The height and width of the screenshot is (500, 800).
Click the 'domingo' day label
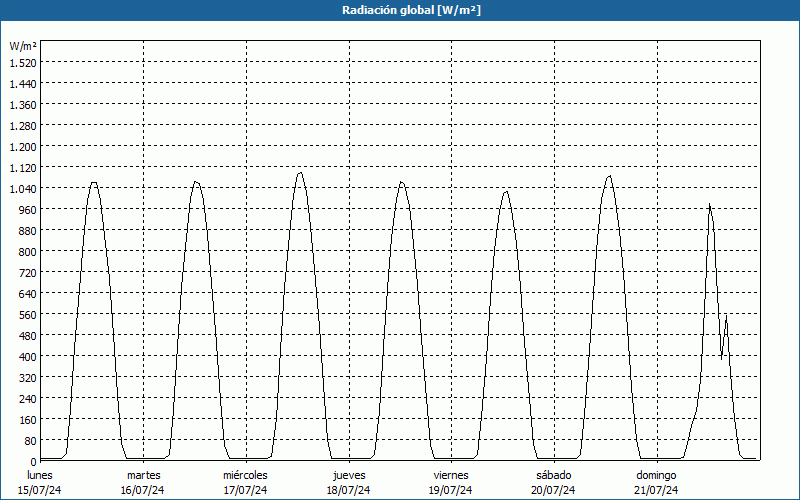pyautogui.click(x=656, y=476)
